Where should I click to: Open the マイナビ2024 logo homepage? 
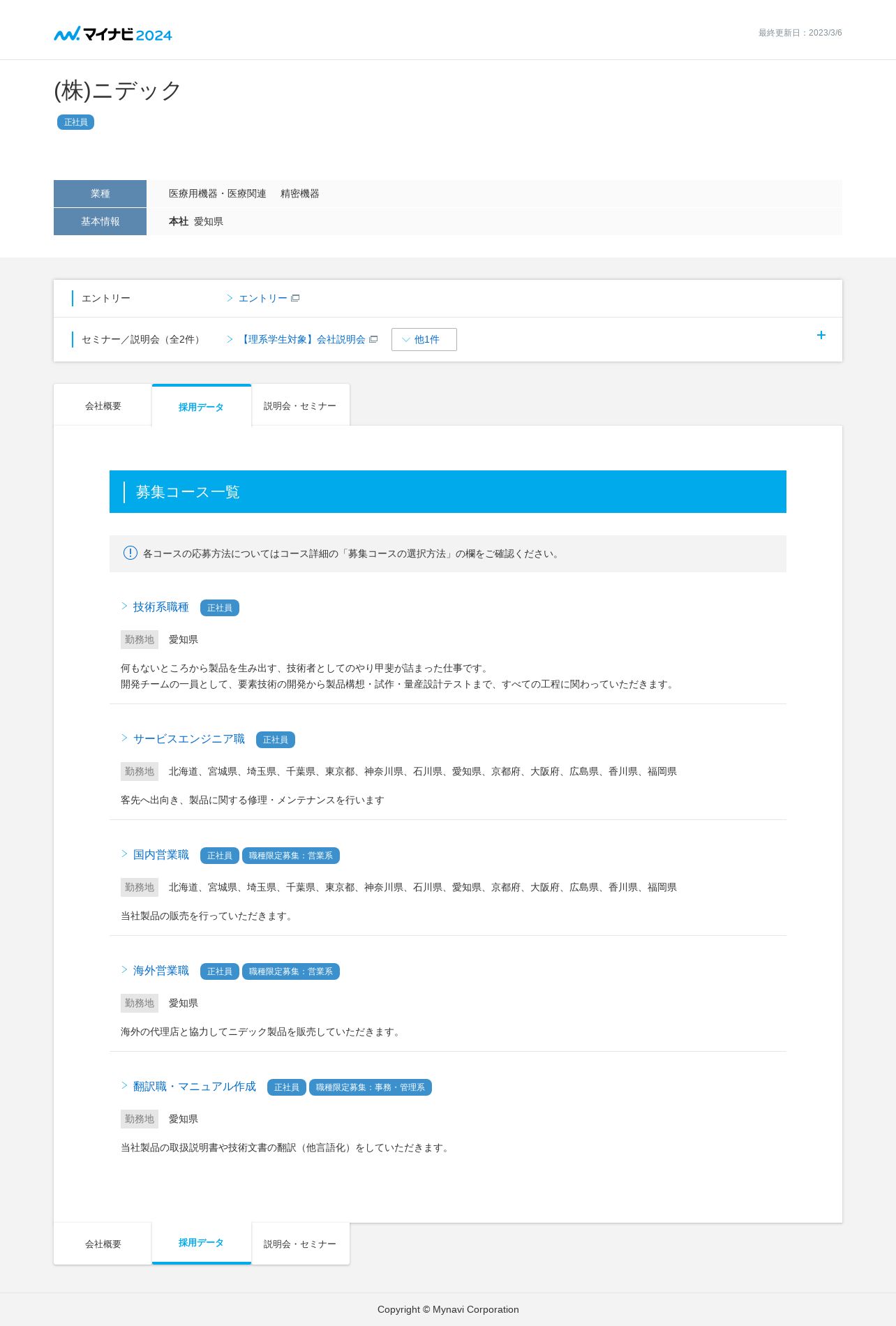pyautogui.click(x=113, y=33)
